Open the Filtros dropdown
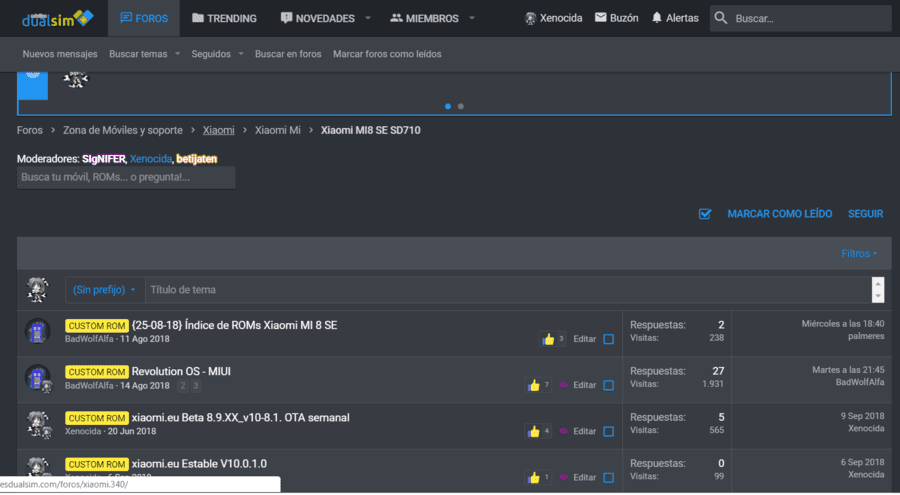Viewport: 900px width, 495px height. click(x=859, y=254)
